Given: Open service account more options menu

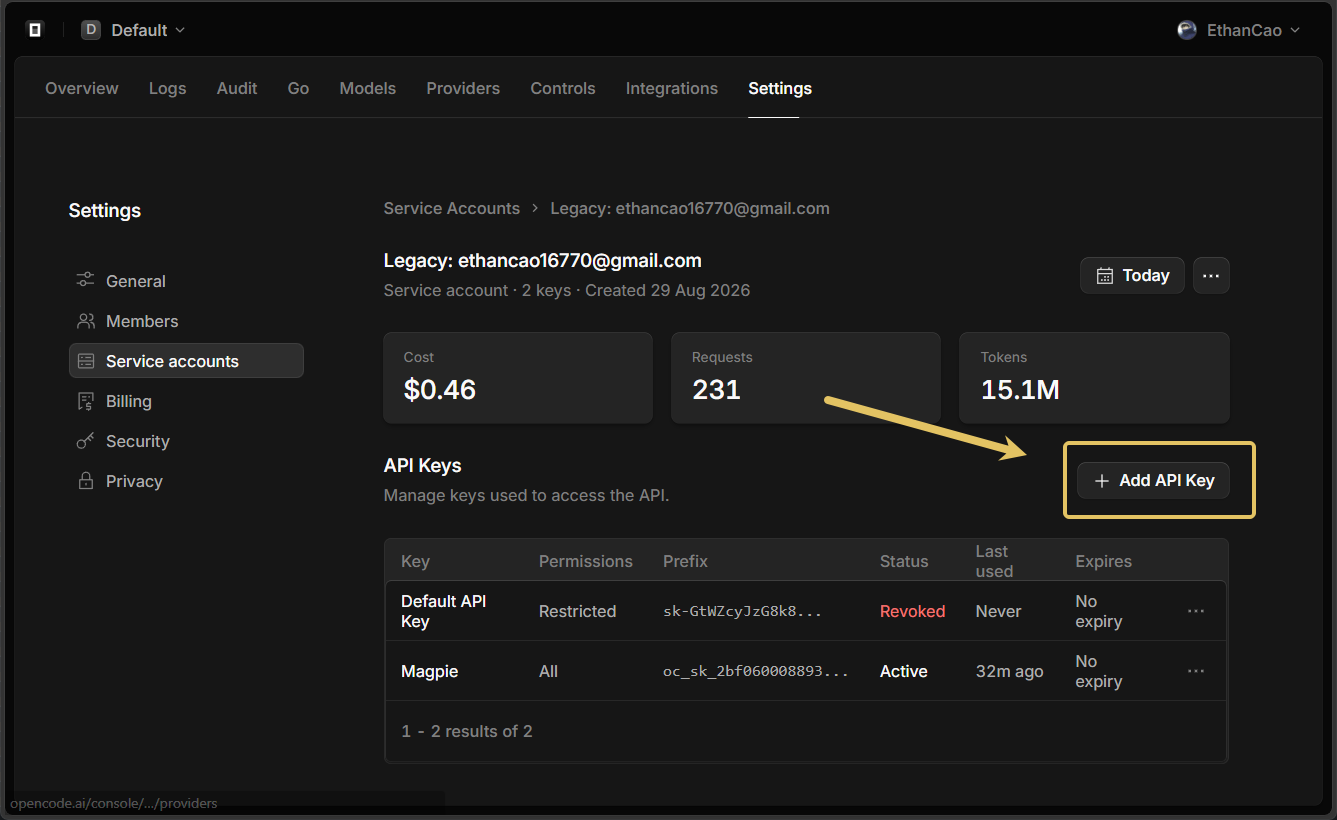Looking at the screenshot, I should pos(1211,276).
